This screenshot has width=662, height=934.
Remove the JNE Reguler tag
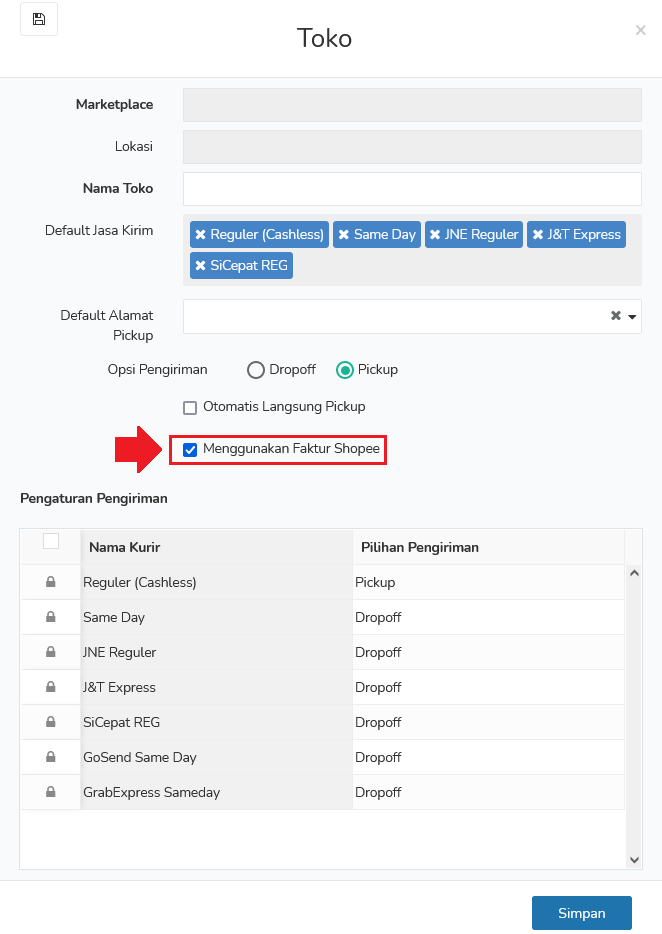[x=435, y=235]
